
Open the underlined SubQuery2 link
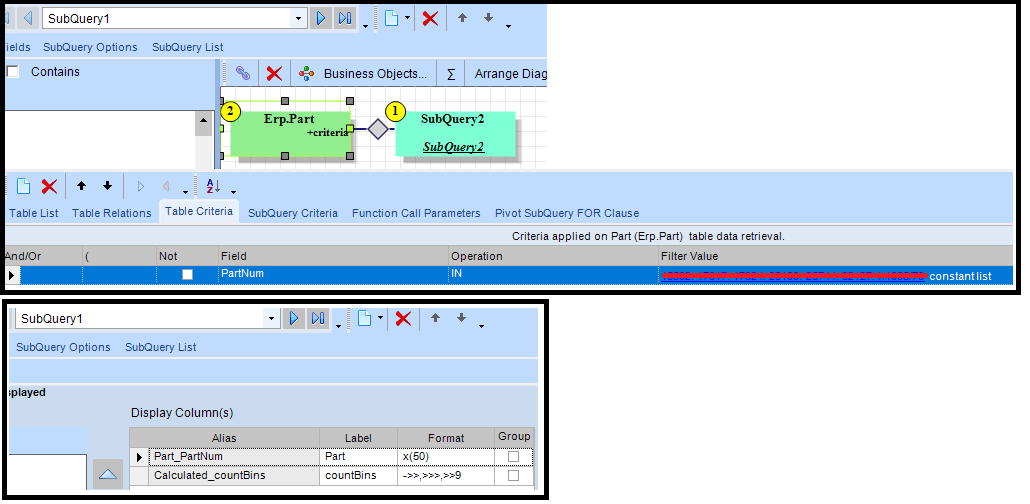453,147
